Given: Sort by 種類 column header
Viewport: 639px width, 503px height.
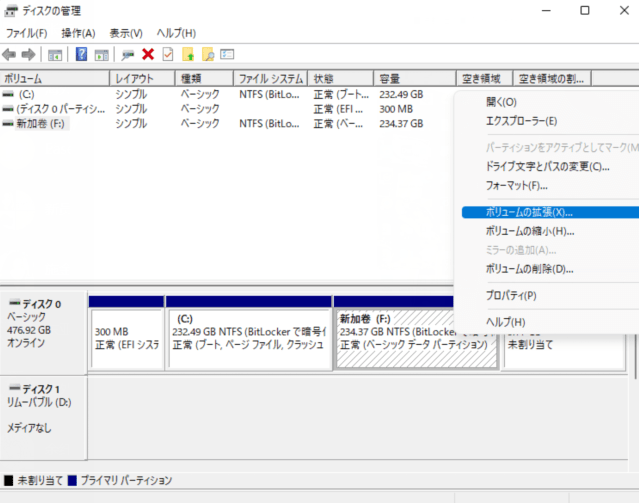Looking at the screenshot, I should pyautogui.click(x=204, y=78).
